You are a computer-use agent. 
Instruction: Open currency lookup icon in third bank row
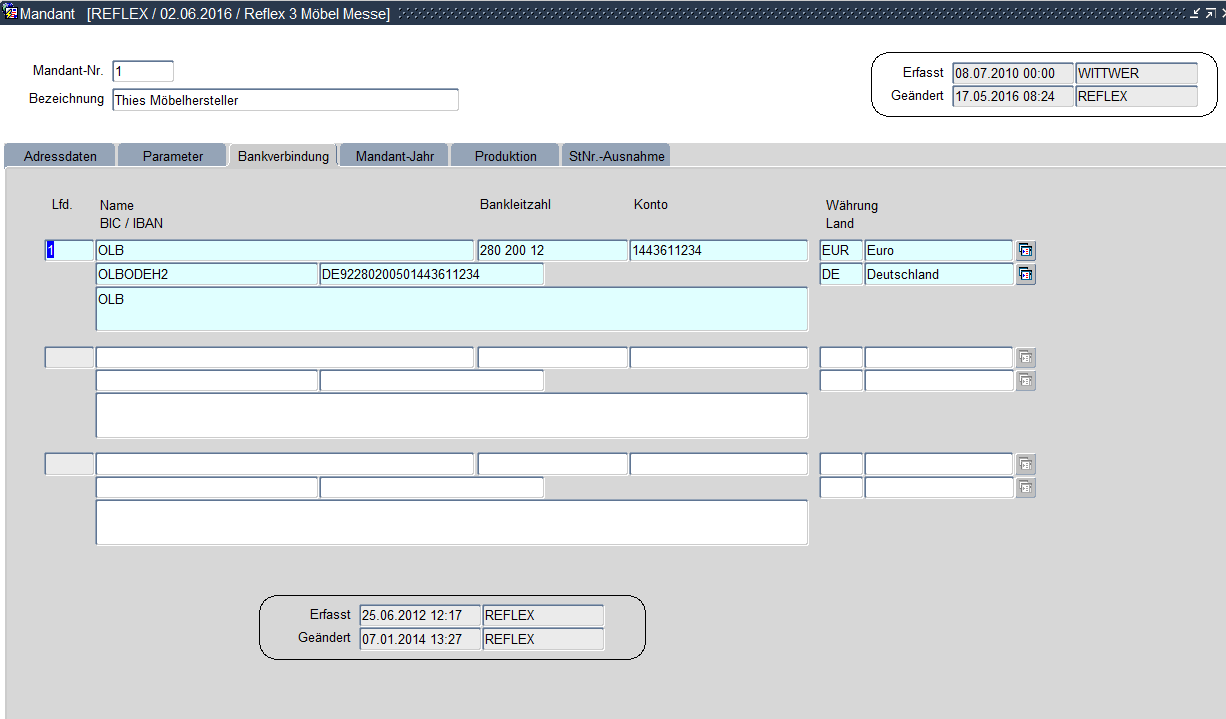point(1025,465)
